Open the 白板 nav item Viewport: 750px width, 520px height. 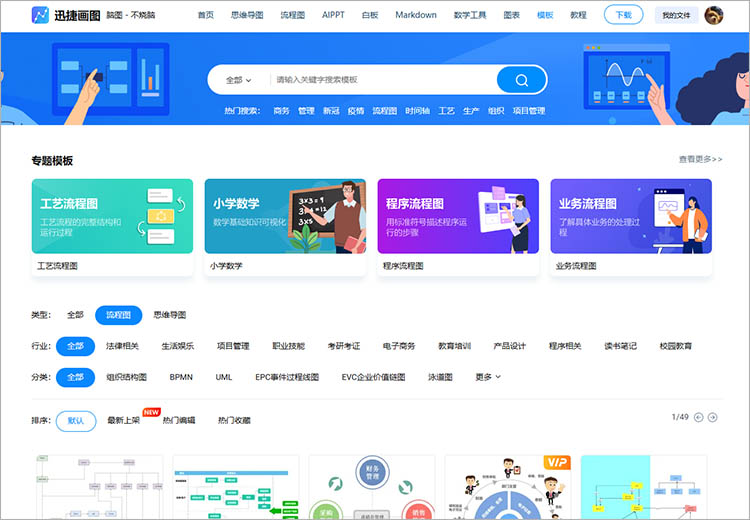370,15
